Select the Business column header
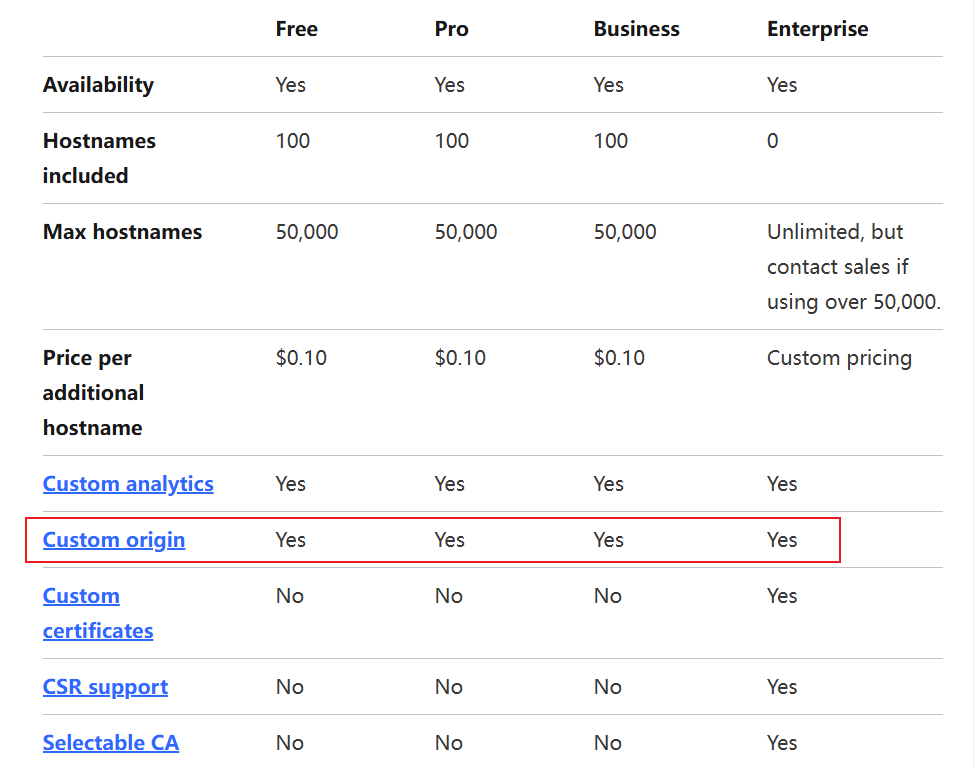The width and height of the screenshot is (975, 767). pyautogui.click(x=636, y=29)
